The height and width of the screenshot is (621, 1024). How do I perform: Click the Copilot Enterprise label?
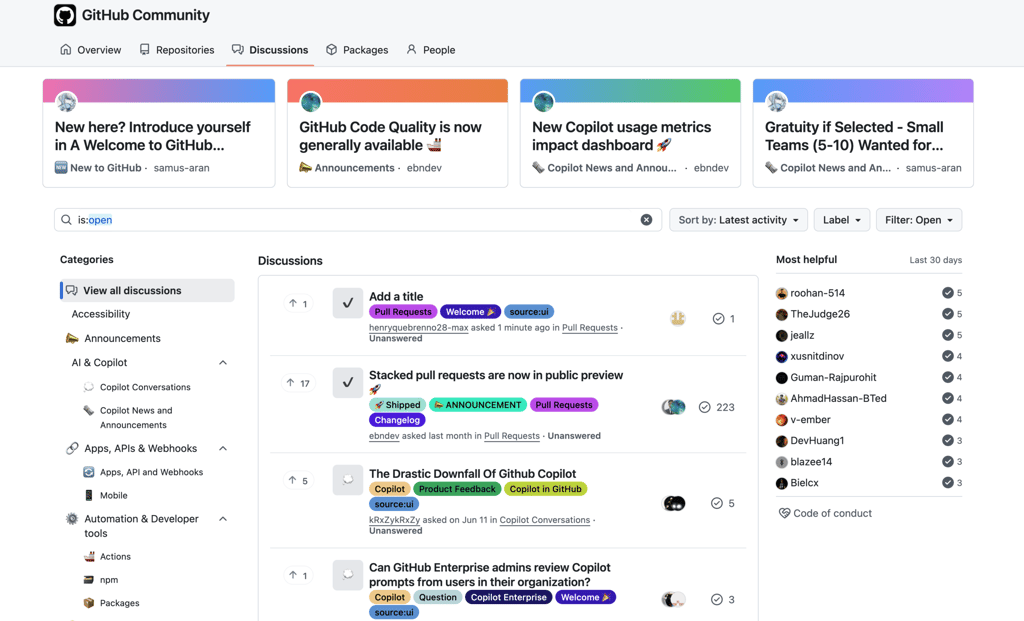tap(509, 597)
